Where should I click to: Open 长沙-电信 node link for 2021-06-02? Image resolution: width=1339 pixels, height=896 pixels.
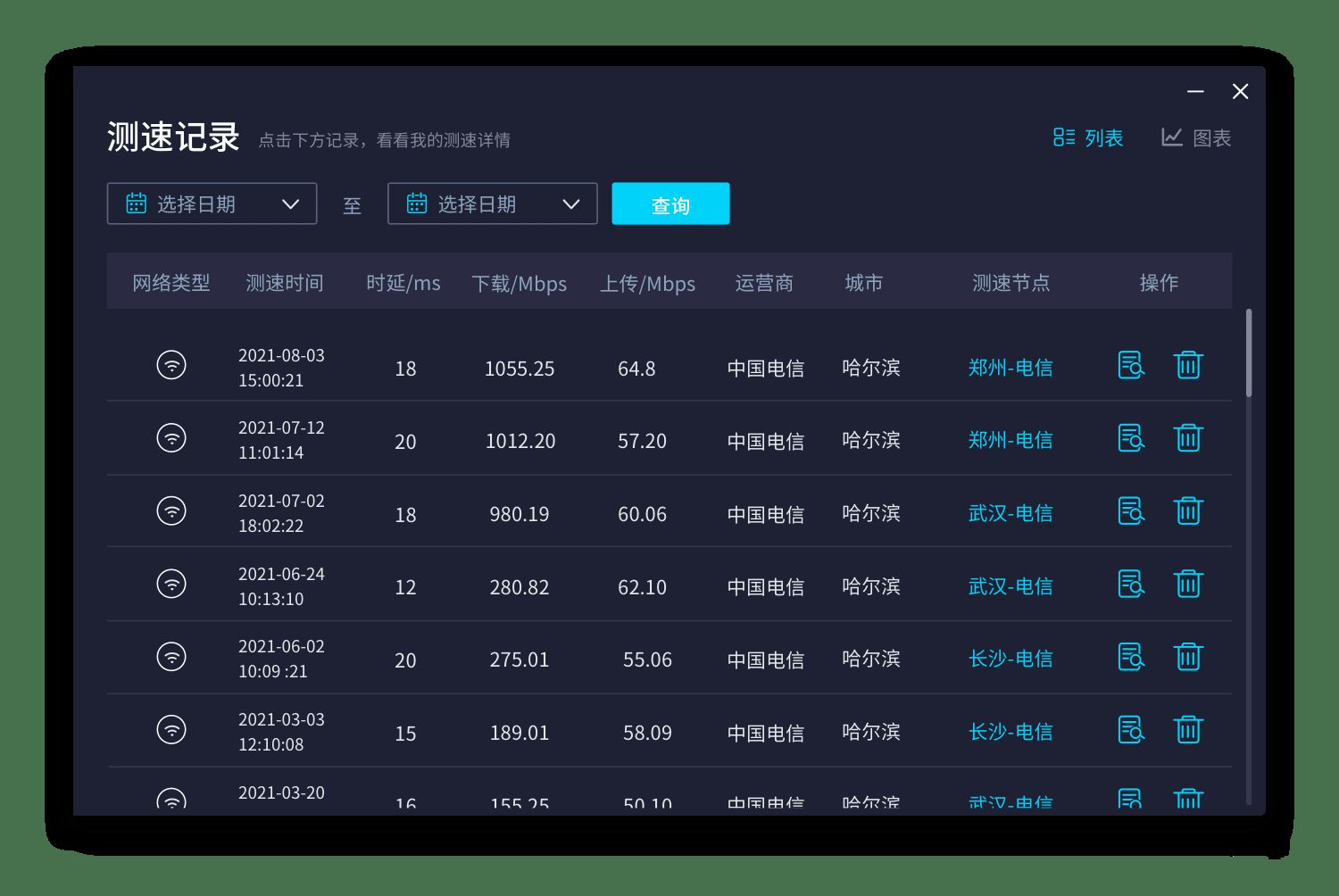1010,659
